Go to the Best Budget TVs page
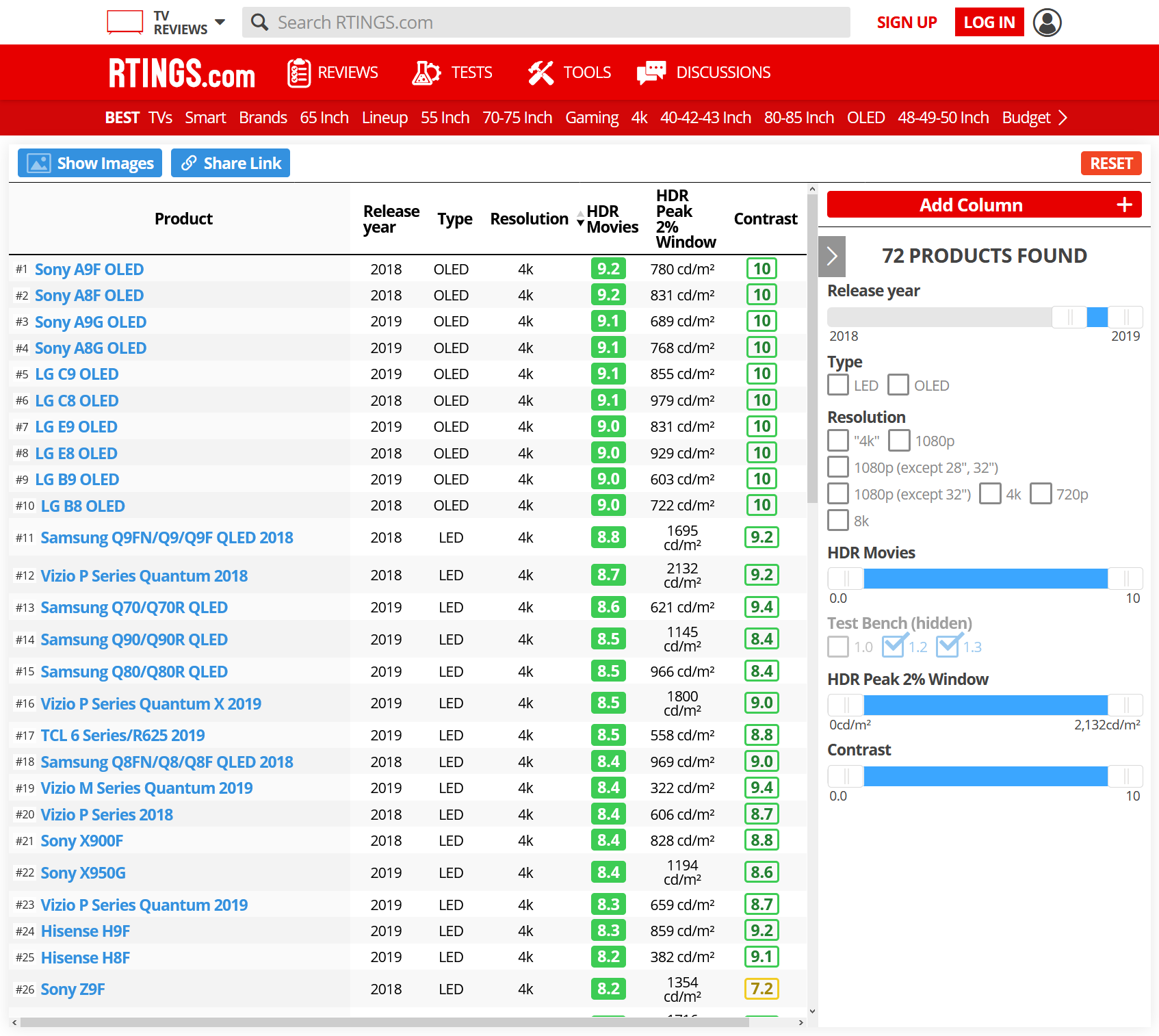The height and width of the screenshot is (1036, 1159). point(1026,118)
